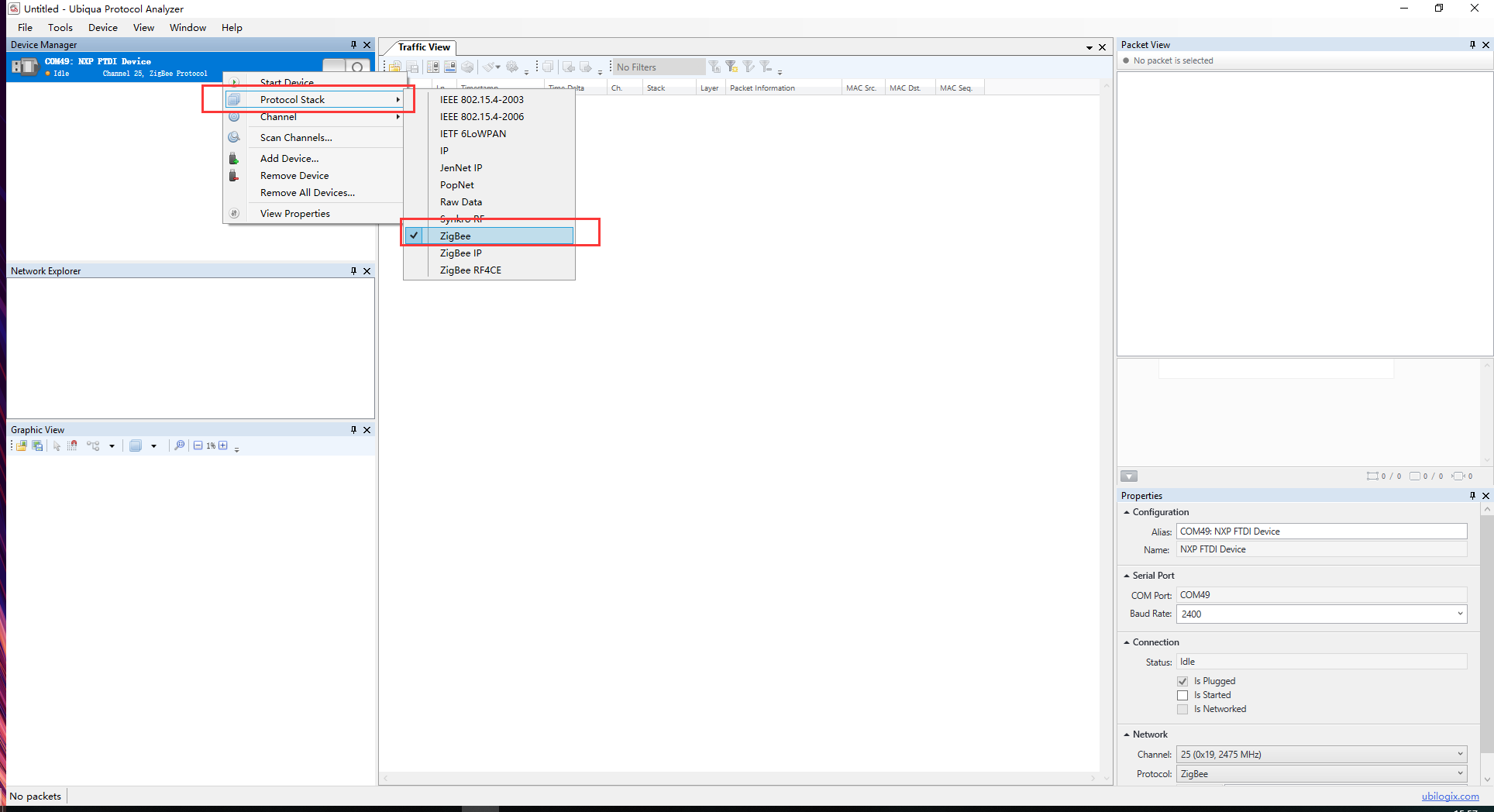This screenshot has width=1494, height=812.
Task: Click the open file icon in Graphic View toolbar
Action: point(22,446)
